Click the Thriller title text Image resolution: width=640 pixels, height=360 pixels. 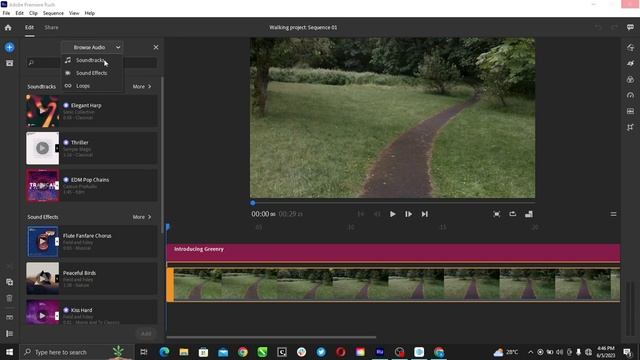[80, 142]
